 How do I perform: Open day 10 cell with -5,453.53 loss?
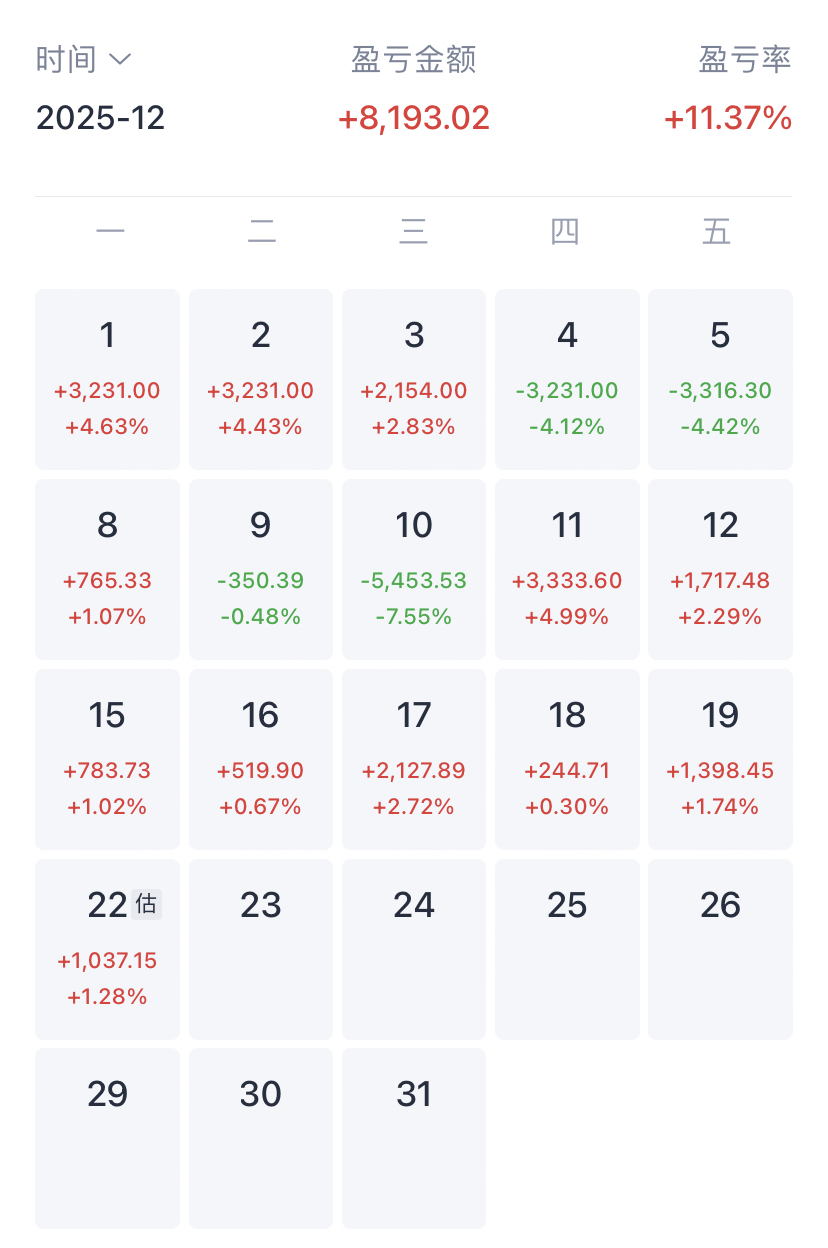tap(413, 569)
